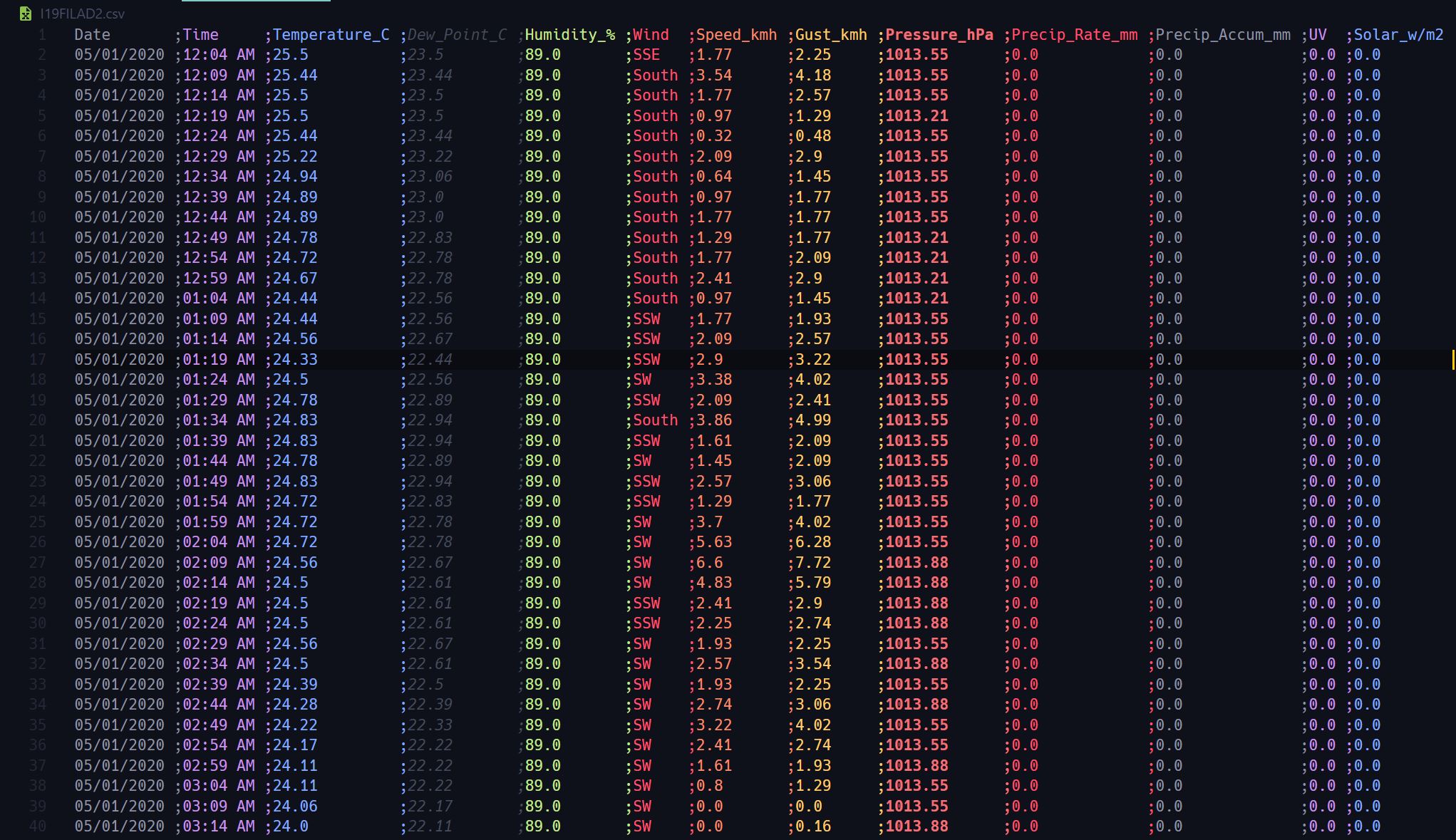
Task: Click the 03:04 AM time value
Action: point(219,786)
